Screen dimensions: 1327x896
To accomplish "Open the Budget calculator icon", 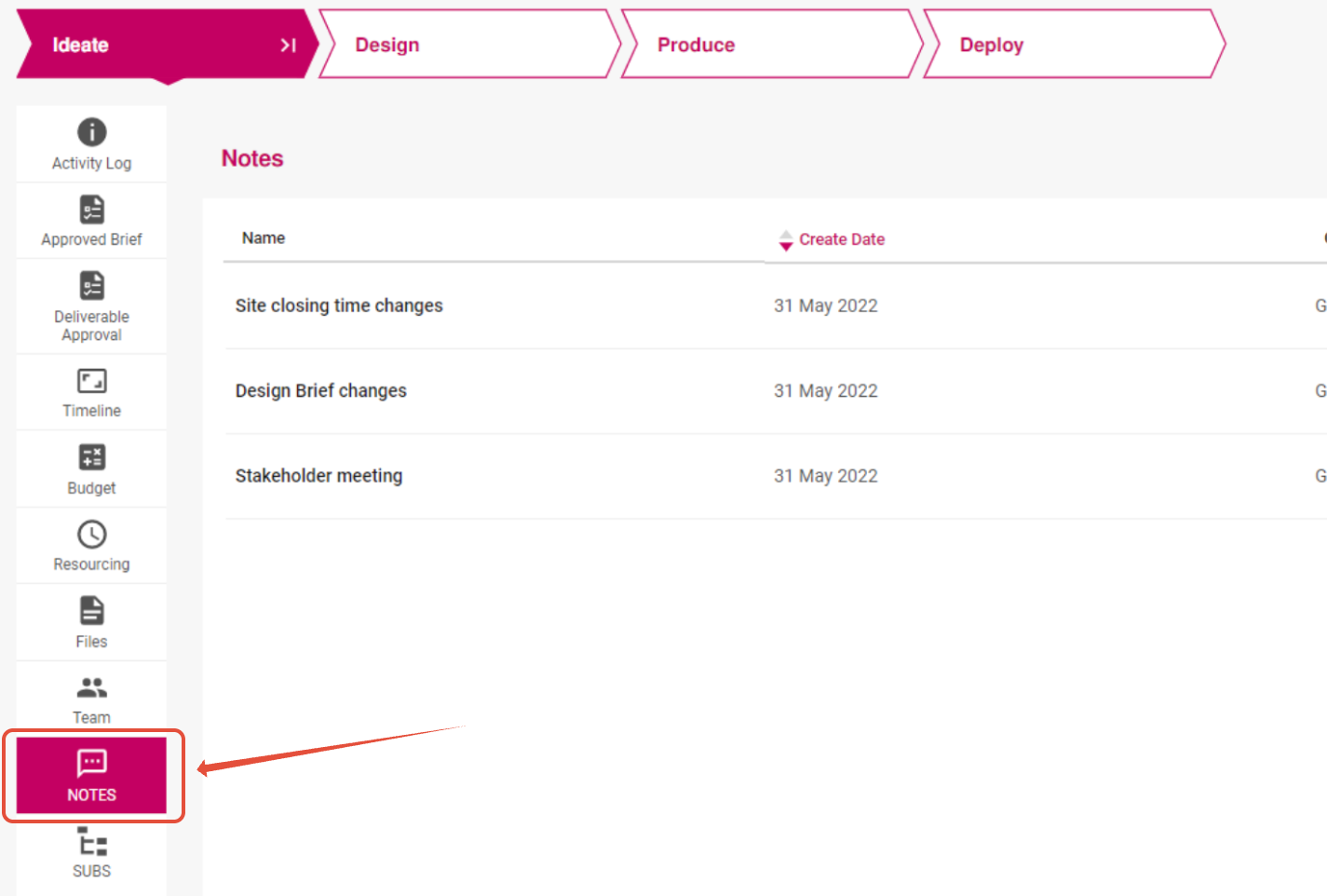I will click(x=91, y=457).
